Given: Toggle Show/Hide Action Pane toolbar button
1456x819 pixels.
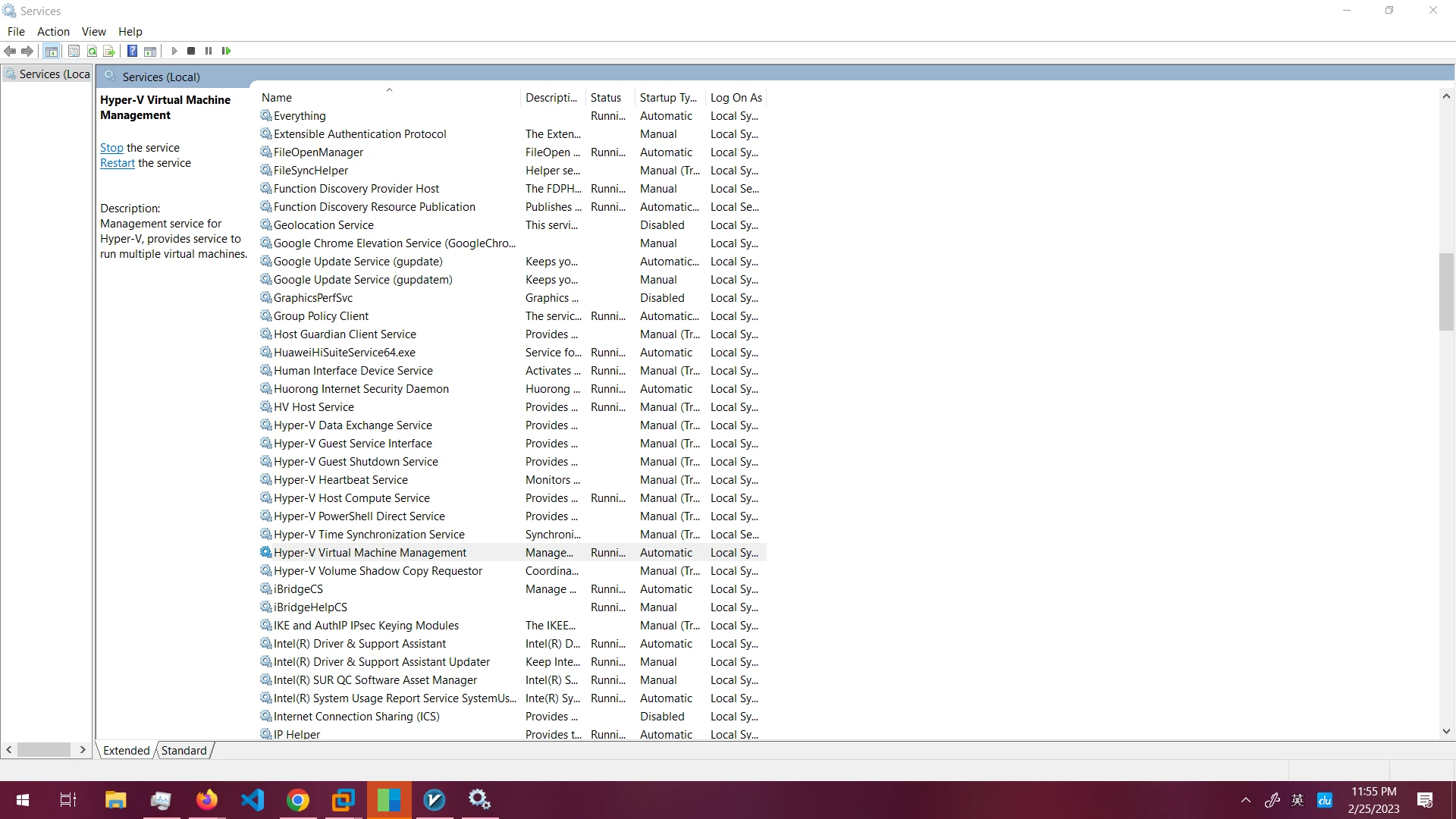Looking at the screenshot, I should point(150,51).
